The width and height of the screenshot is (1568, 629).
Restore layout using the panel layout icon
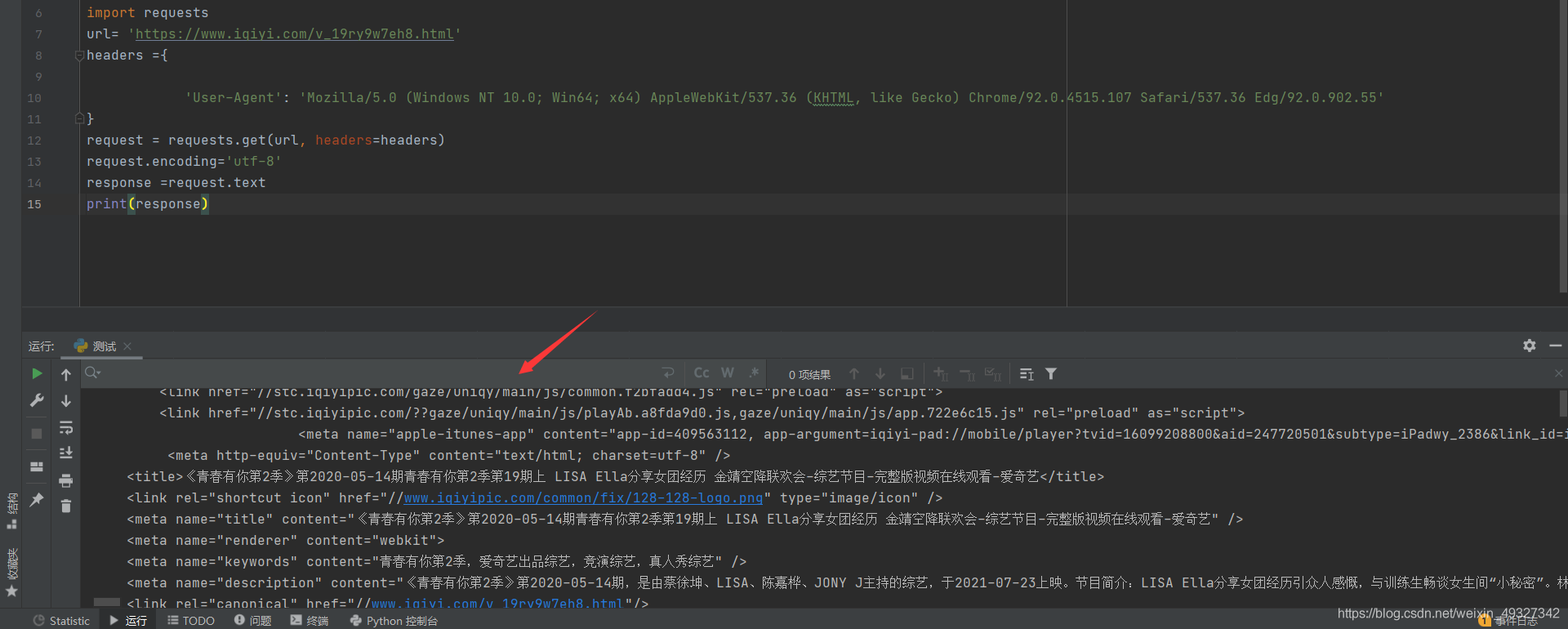(x=37, y=466)
